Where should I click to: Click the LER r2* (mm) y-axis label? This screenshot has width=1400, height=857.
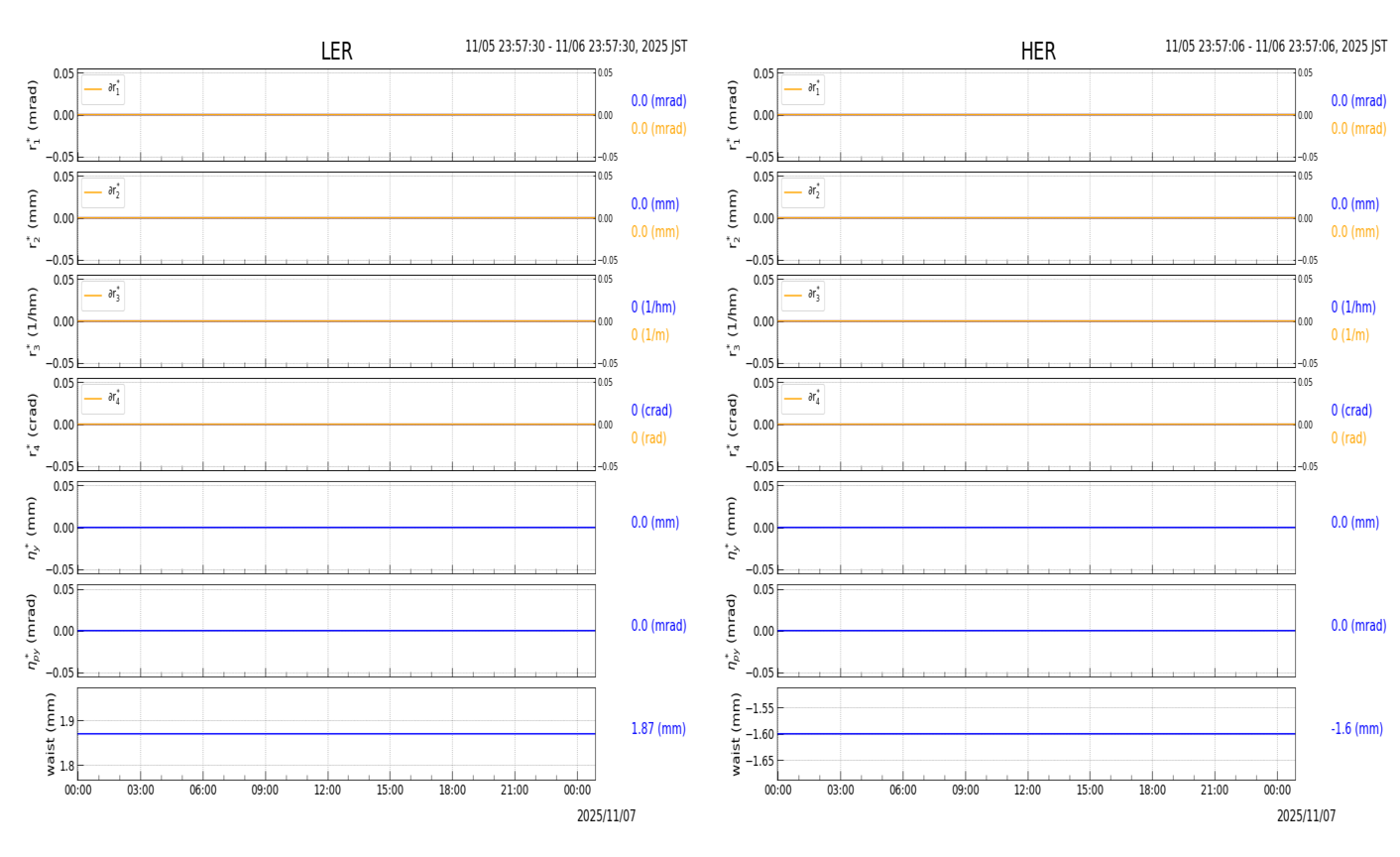click(x=33, y=218)
